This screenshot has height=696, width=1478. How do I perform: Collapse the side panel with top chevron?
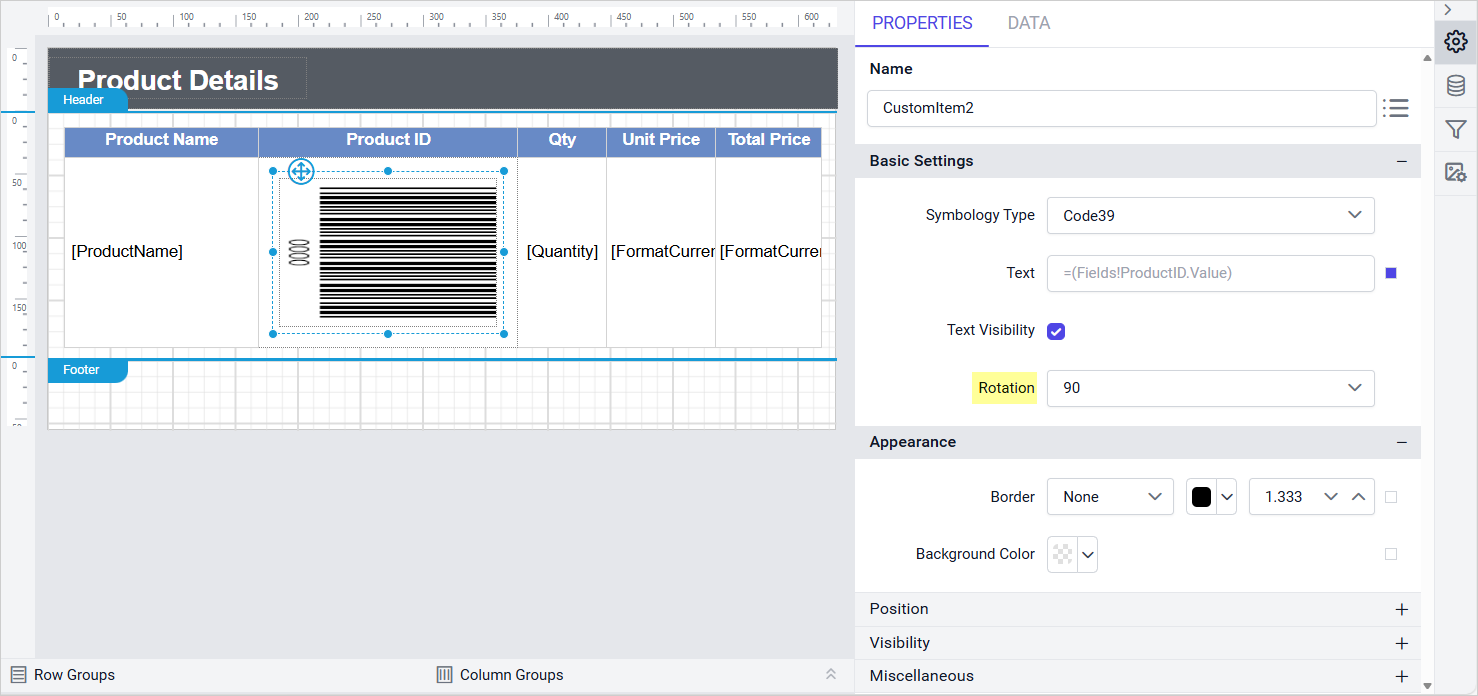click(x=1447, y=9)
